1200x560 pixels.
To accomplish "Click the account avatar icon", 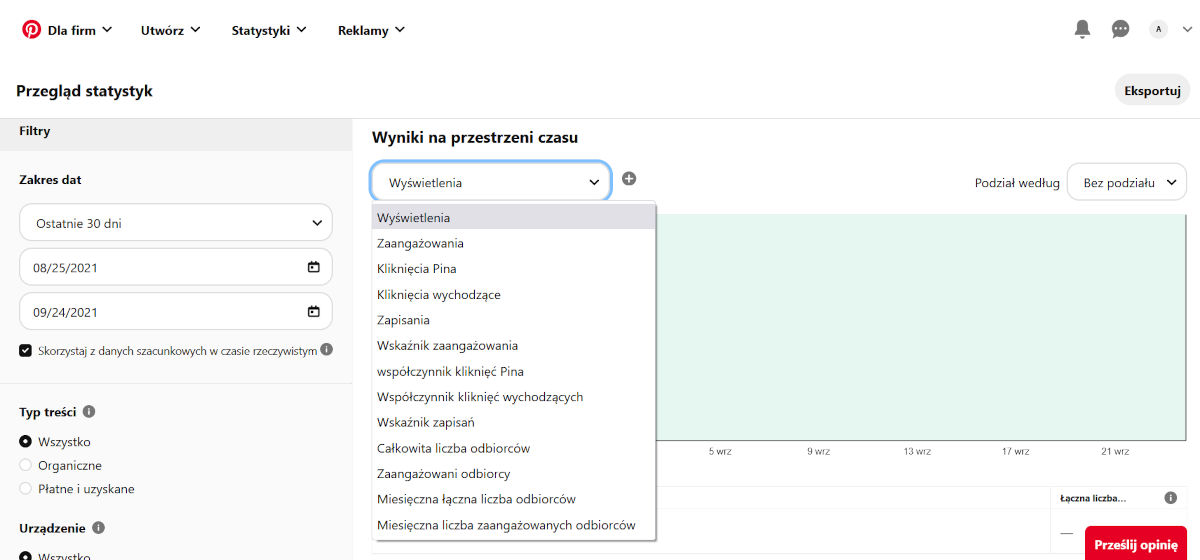I will pos(1158,30).
